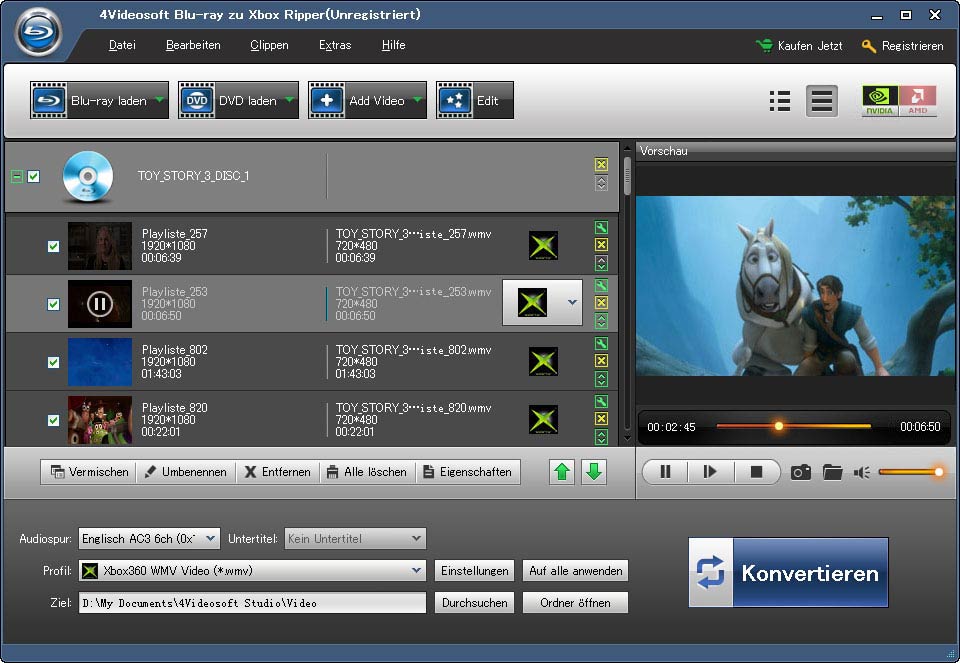960x663 pixels.
Task: Click the snapshot camera icon
Action: click(x=800, y=472)
